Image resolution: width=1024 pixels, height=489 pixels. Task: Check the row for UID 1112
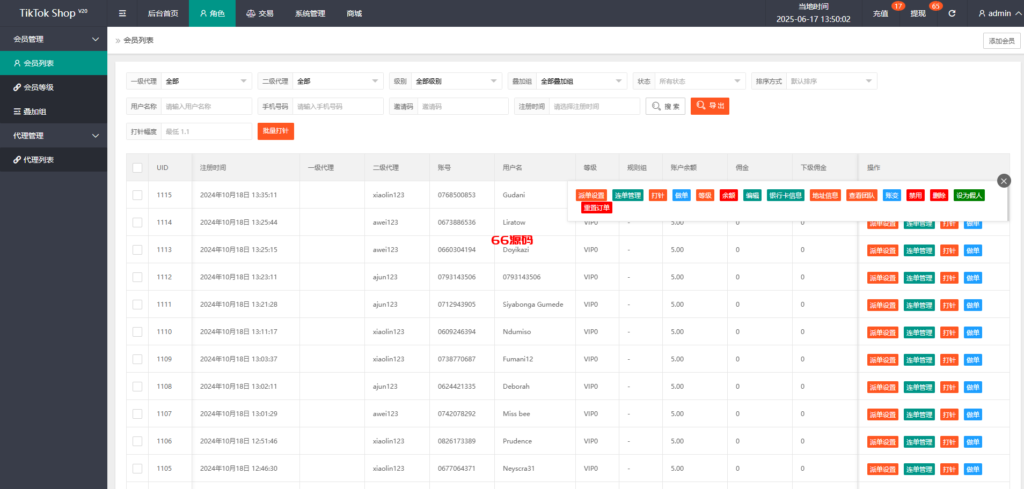coord(137,277)
